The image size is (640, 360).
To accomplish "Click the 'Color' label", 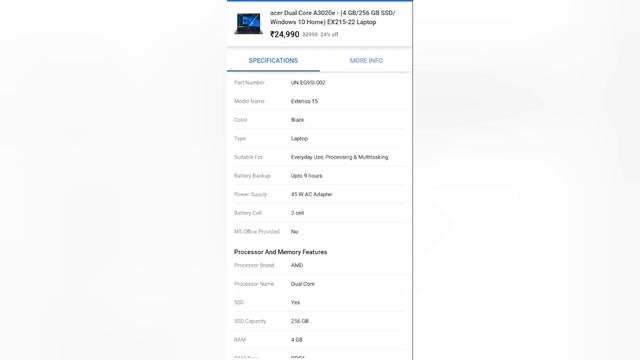I will pos(240,120).
